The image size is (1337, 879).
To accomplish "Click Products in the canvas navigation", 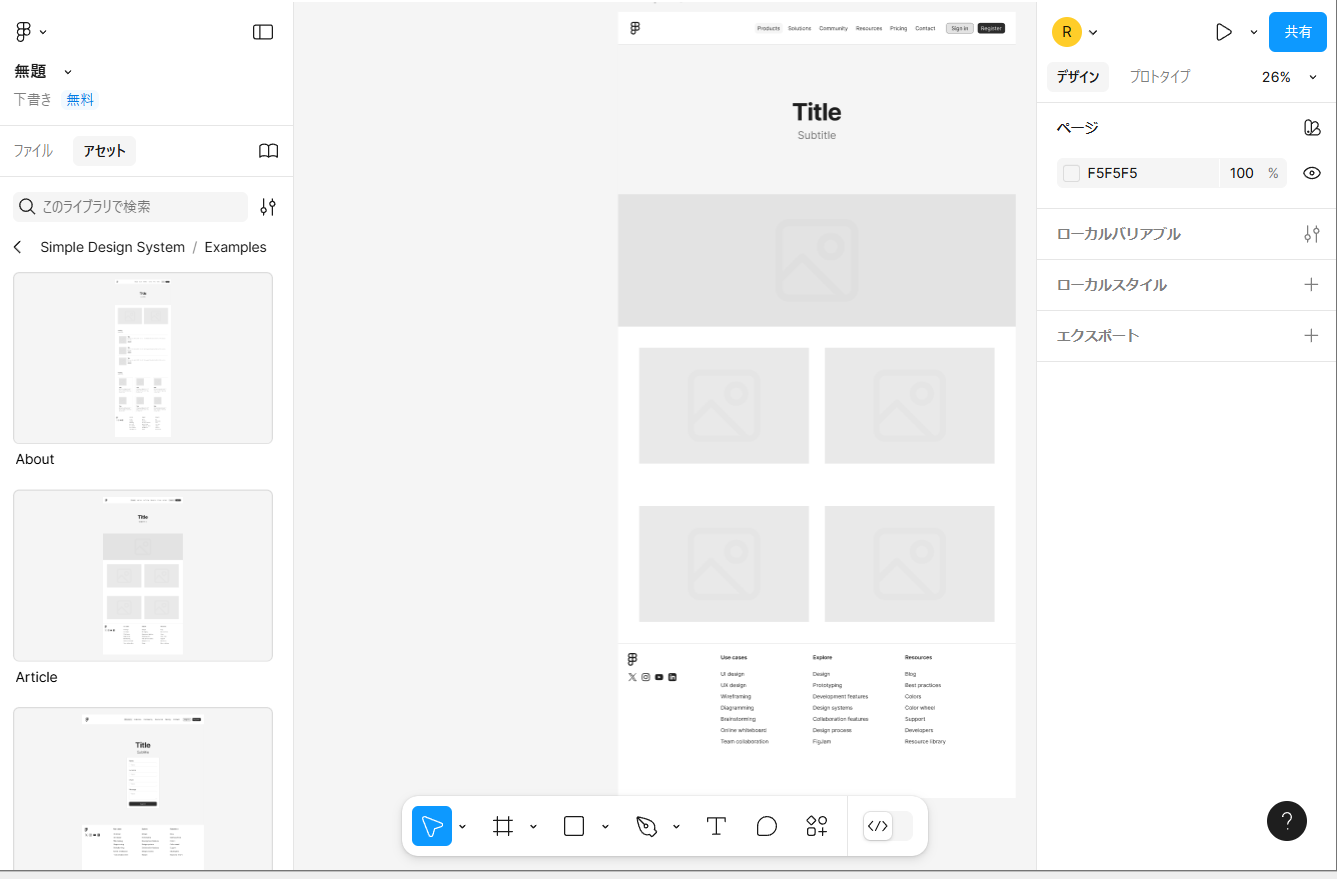I will tap(768, 28).
